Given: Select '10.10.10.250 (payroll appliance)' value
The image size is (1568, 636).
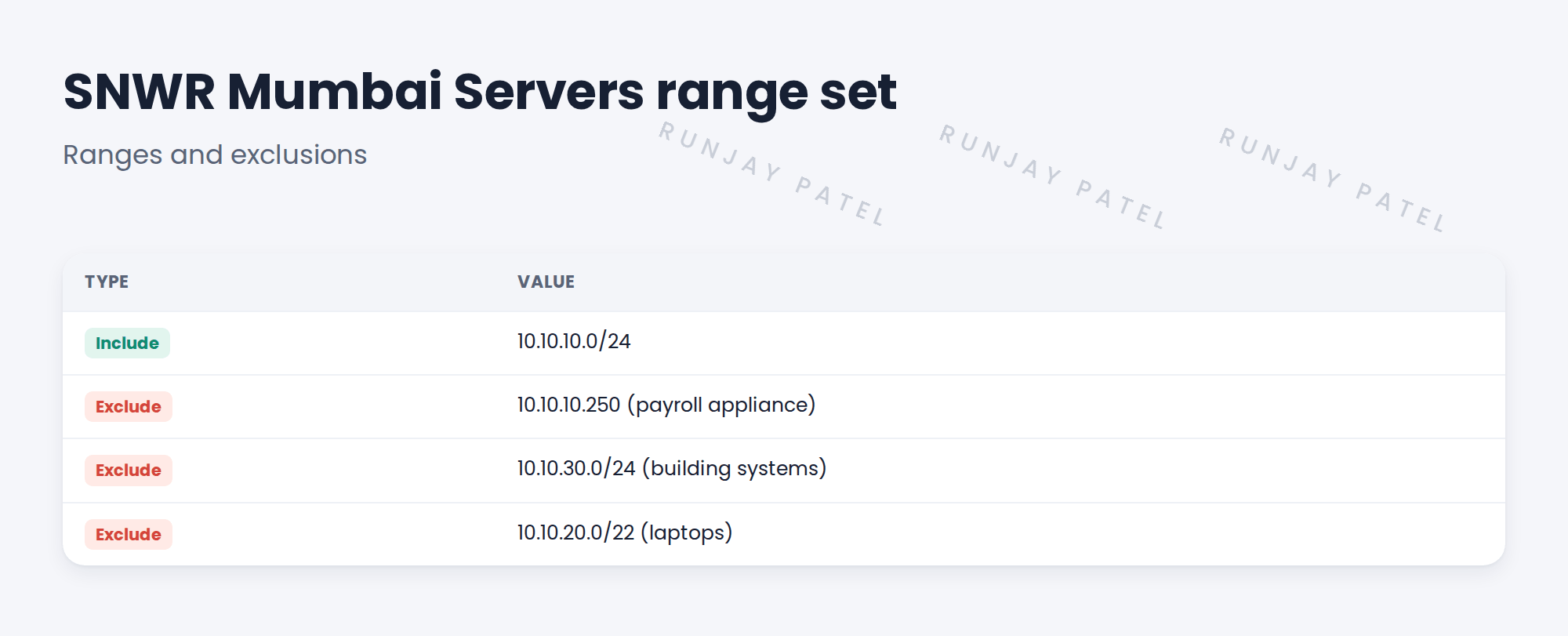Looking at the screenshot, I should coord(666,405).
